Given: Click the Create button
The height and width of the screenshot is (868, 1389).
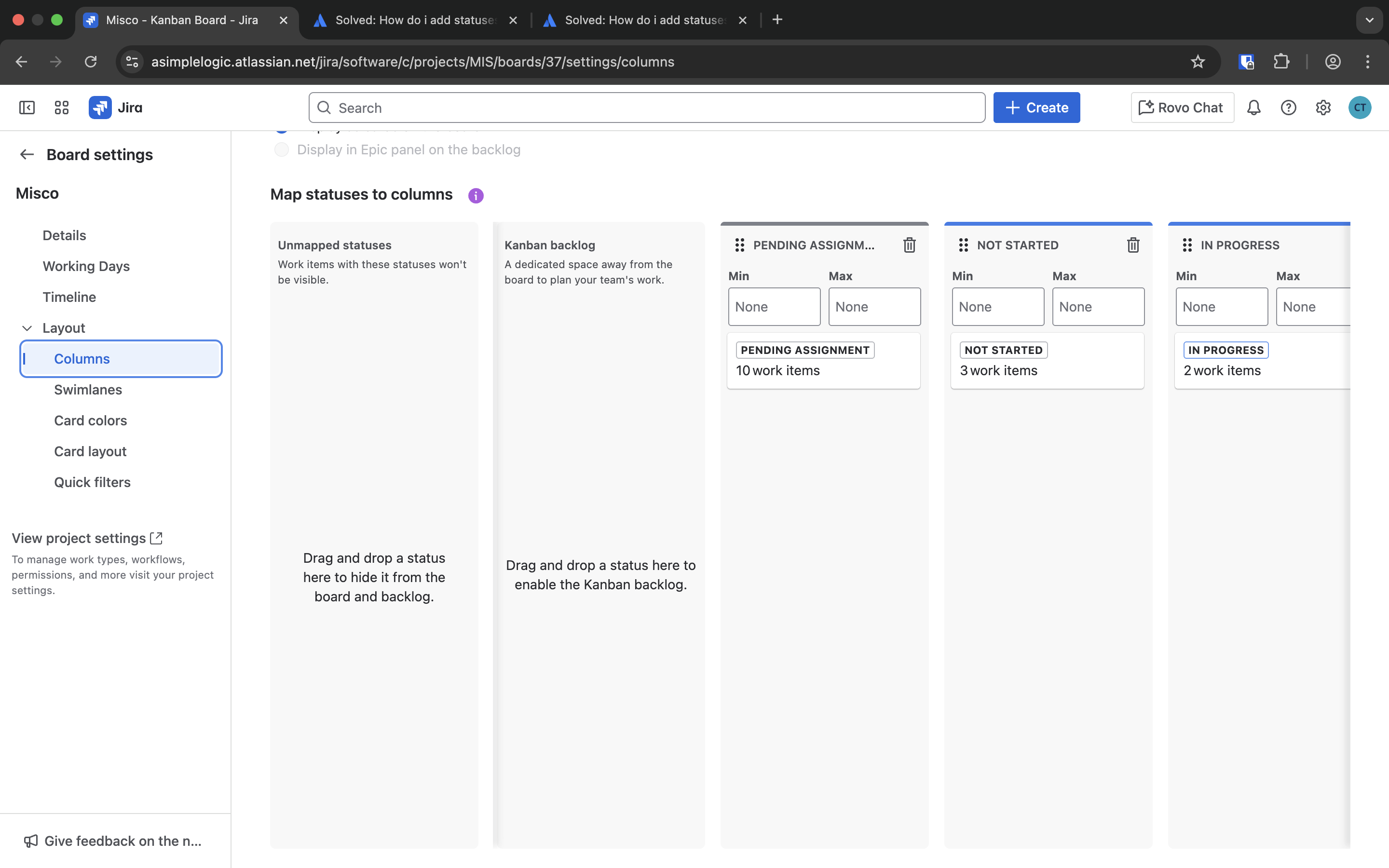Looking at the screenshot, I should pyautogui.click(x=1036, y=108).
